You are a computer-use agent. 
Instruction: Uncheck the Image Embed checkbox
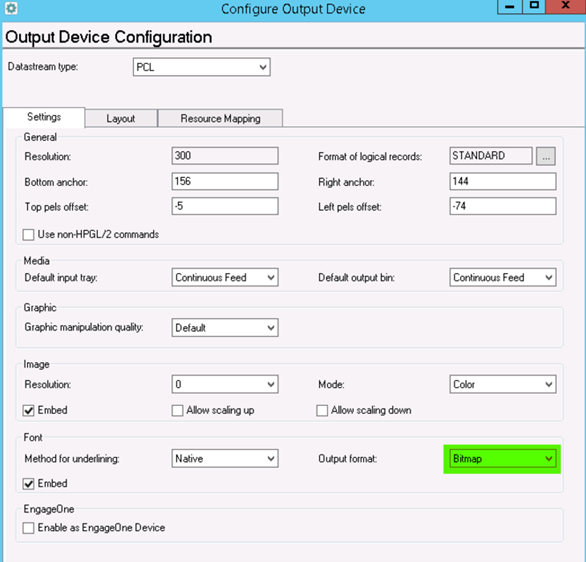28,411
